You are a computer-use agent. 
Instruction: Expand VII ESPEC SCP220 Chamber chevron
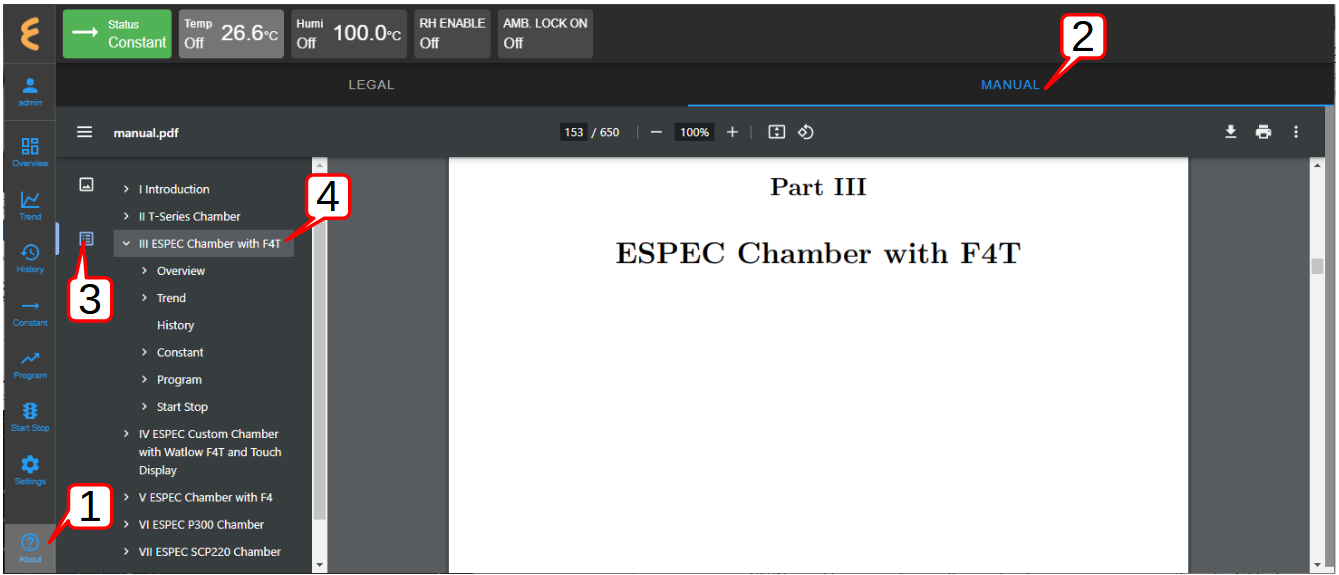tap(126, 551)
